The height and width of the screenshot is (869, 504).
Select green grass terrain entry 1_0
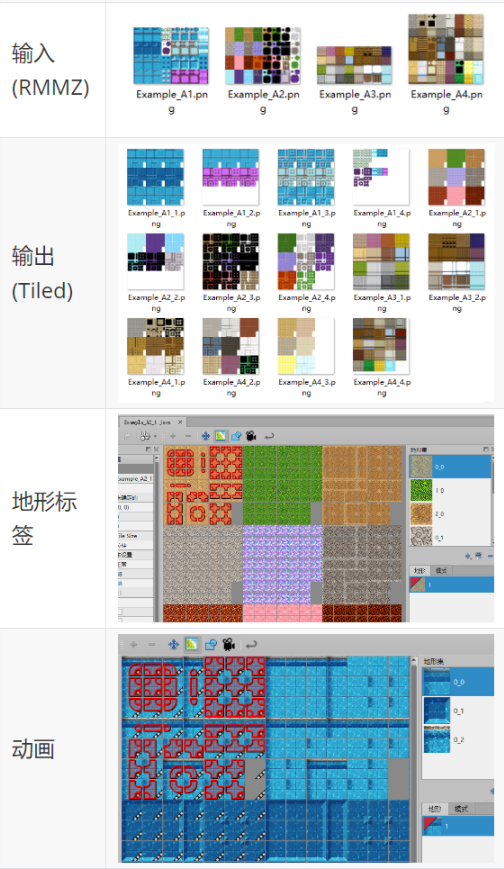coord(450,490)
